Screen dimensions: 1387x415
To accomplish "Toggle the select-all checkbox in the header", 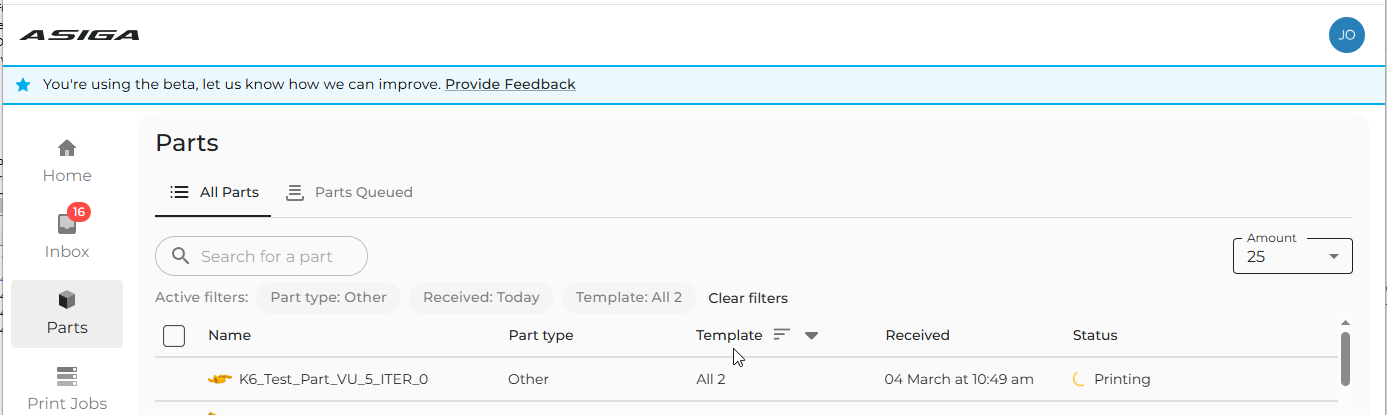I will coord(174,335).
